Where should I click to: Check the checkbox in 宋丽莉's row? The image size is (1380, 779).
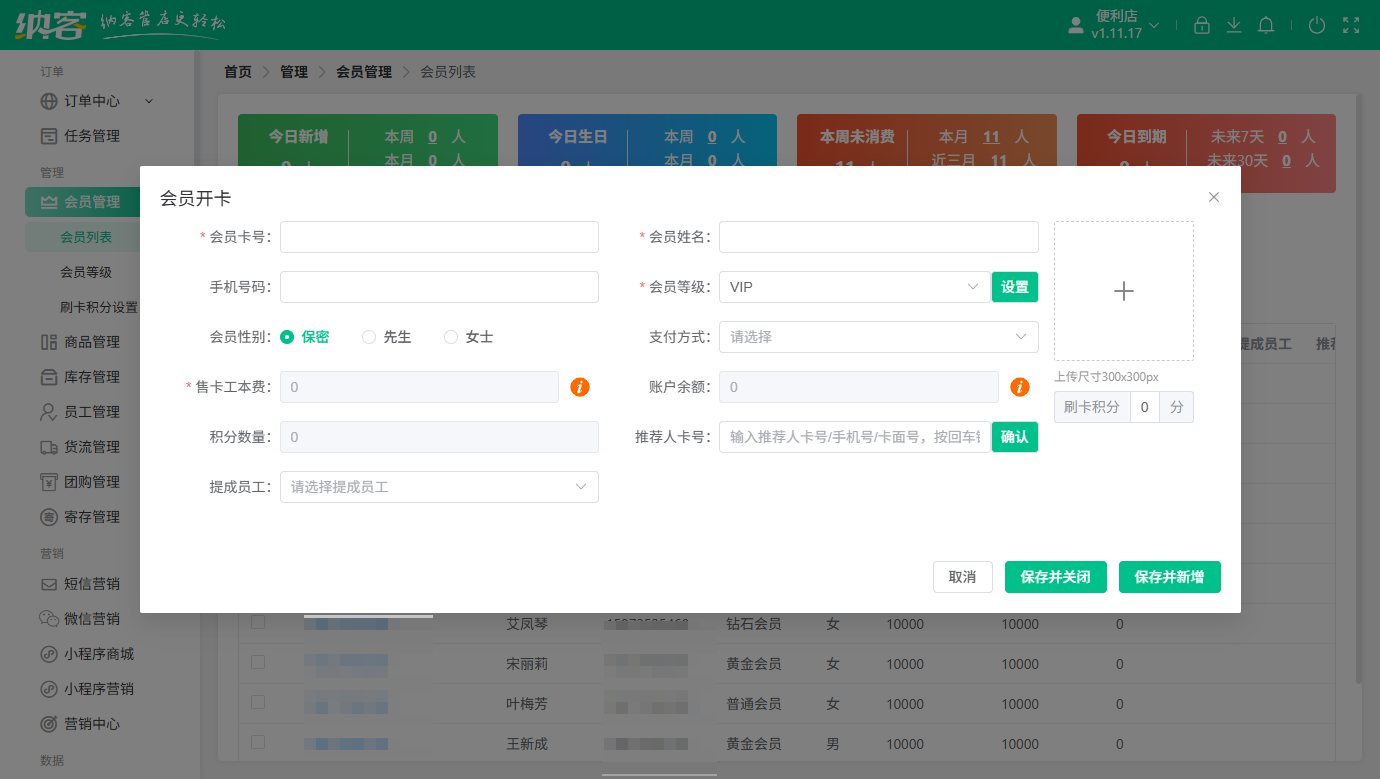[x=258, y=662]
